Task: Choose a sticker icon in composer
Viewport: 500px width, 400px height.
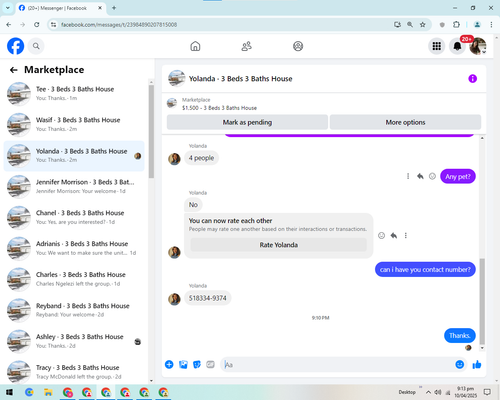Action: click(x=197, y=364)
